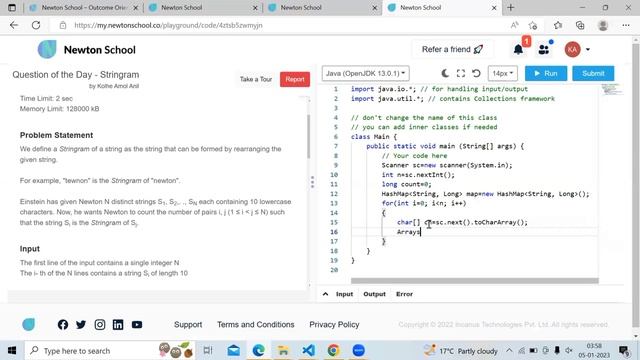The image size is (640, 360).
Task: Click the code editor horizontal scrollbar
Action: [475, 280]
